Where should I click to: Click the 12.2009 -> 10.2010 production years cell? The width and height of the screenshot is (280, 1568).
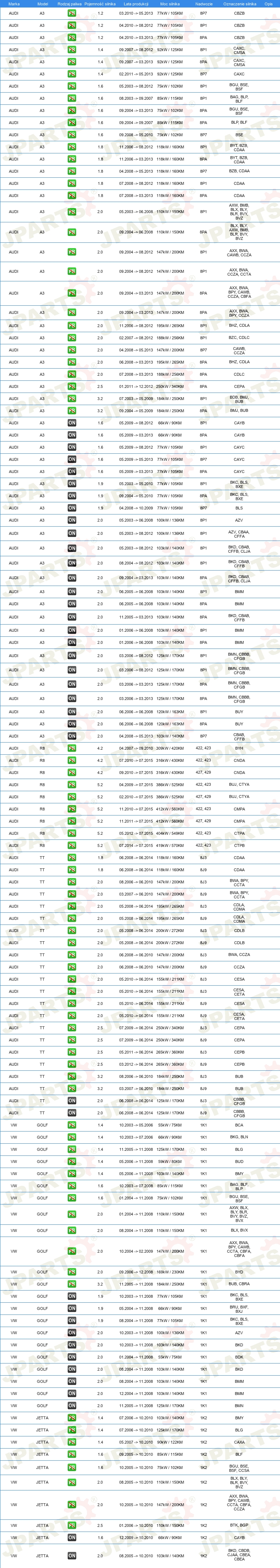135,1537
